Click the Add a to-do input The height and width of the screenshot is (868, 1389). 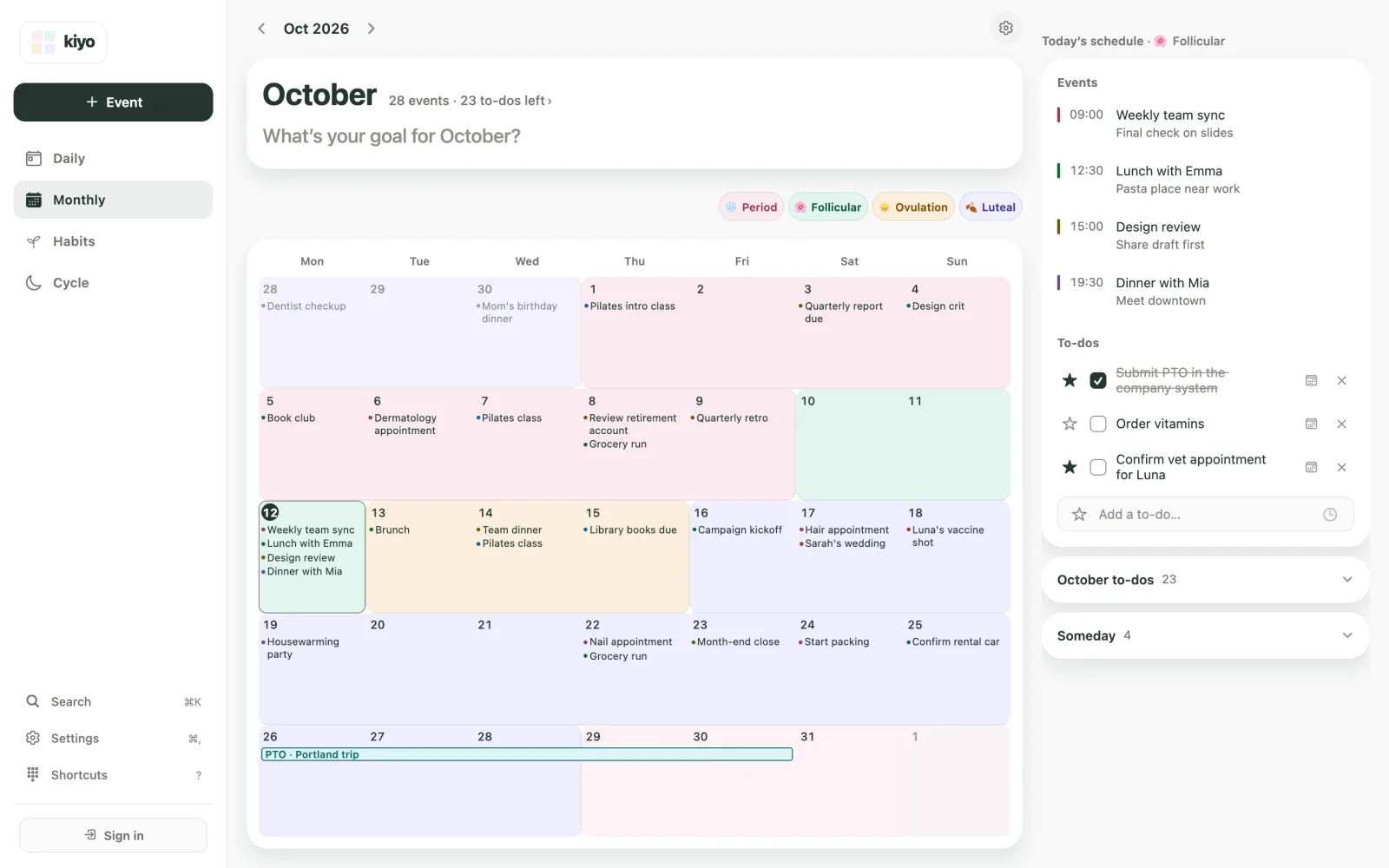click(1205, 515)
